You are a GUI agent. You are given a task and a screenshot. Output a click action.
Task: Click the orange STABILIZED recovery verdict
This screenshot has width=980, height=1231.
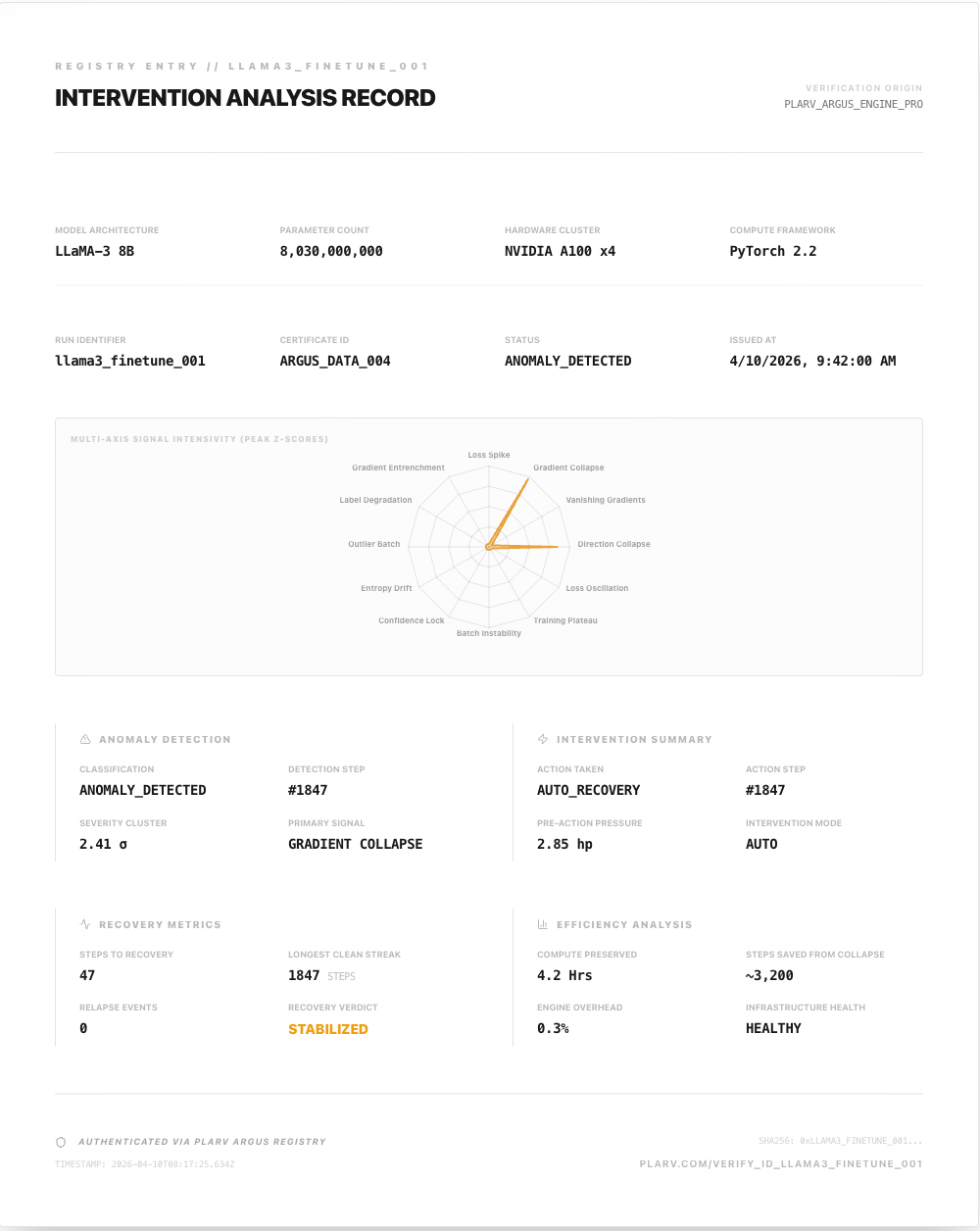tap(328, 1029)
